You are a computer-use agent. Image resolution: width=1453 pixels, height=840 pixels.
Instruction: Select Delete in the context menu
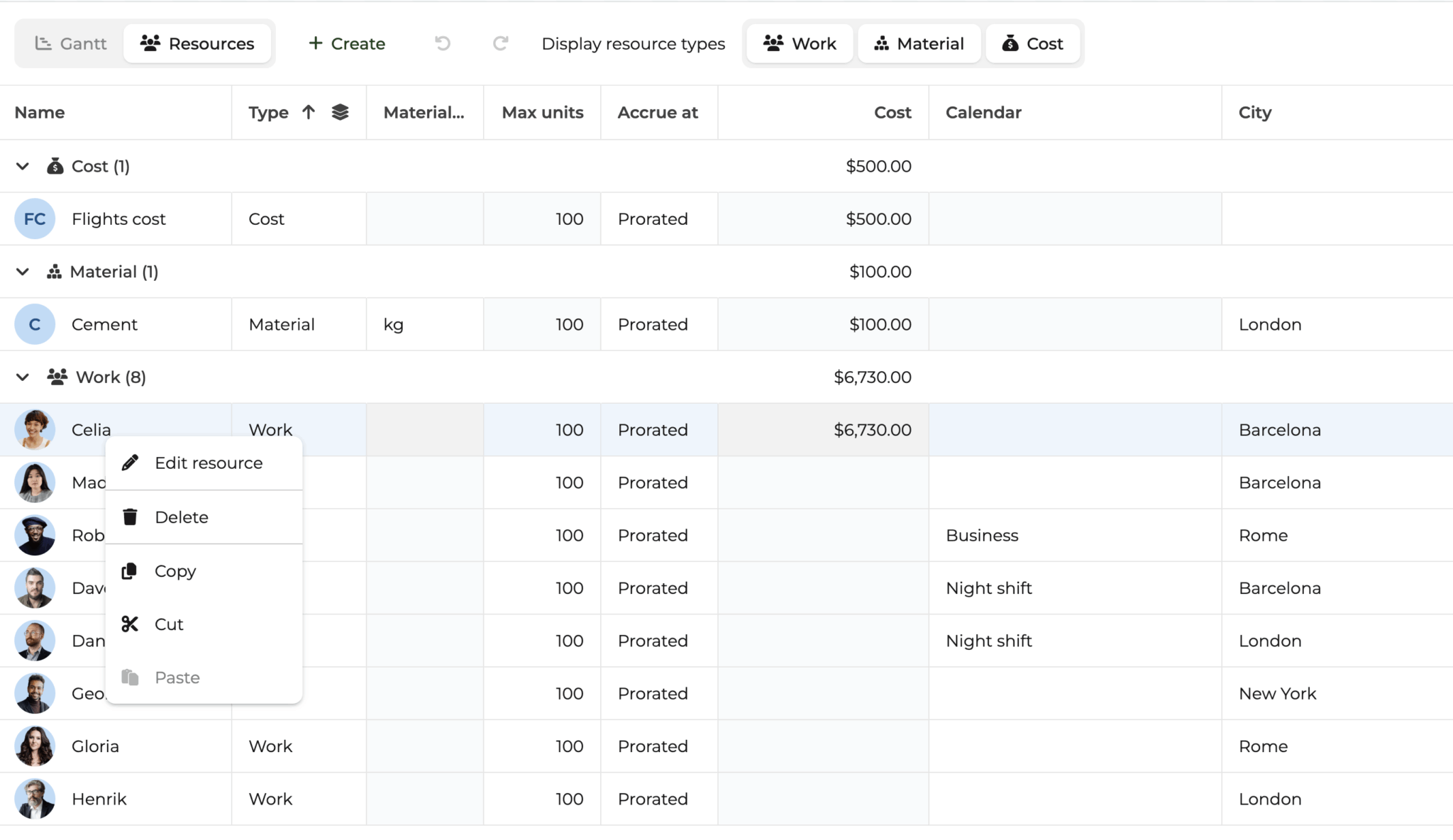tap(182, 517)
